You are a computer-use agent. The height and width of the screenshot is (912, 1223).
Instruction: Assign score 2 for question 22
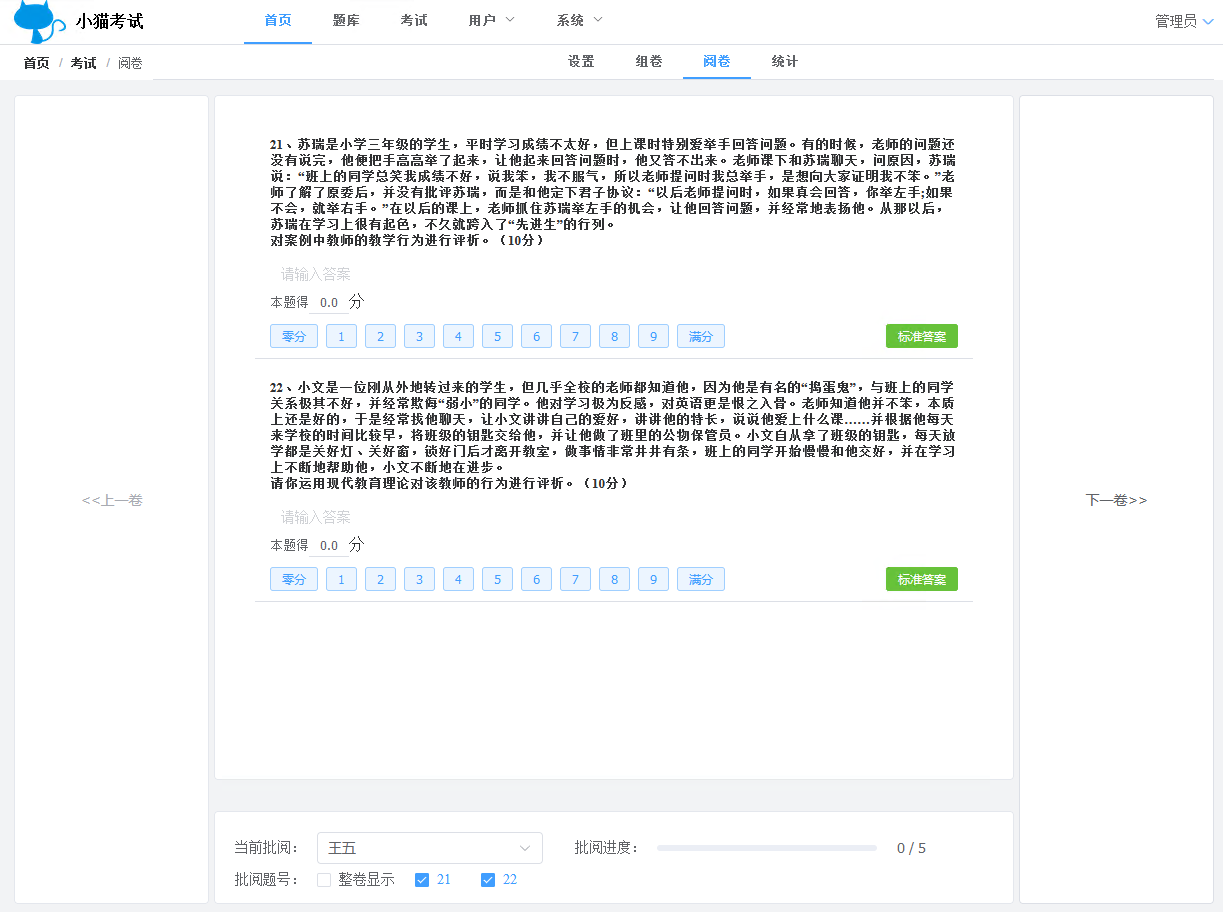pos(380,579)
